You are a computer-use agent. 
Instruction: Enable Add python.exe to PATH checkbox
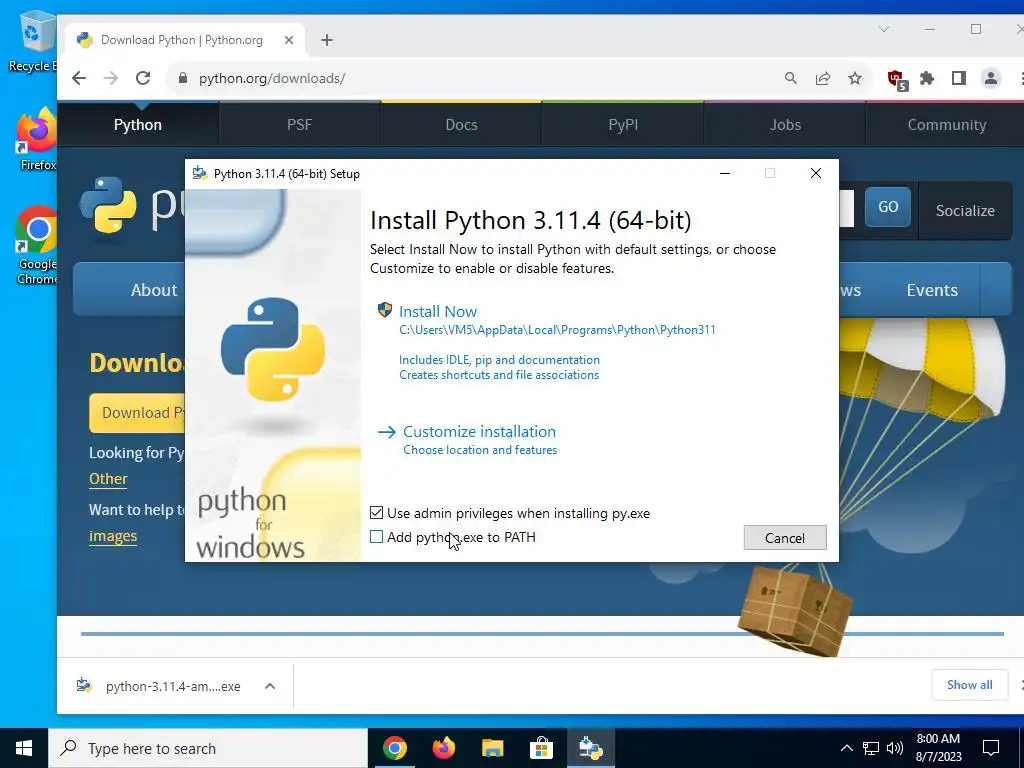tap(376, 537)
